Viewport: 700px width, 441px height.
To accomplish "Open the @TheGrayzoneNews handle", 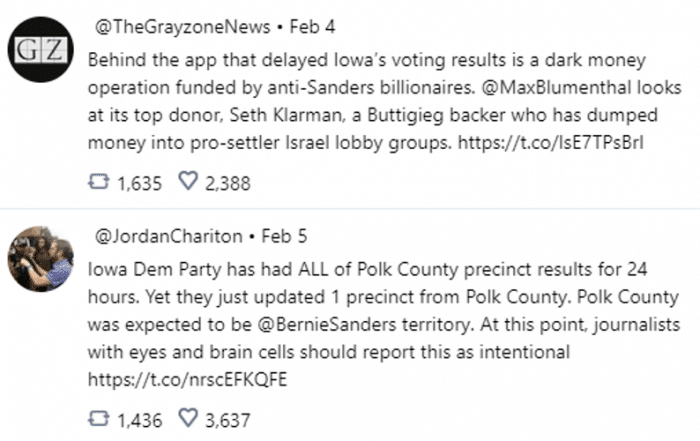I will [x=183, y=27].
